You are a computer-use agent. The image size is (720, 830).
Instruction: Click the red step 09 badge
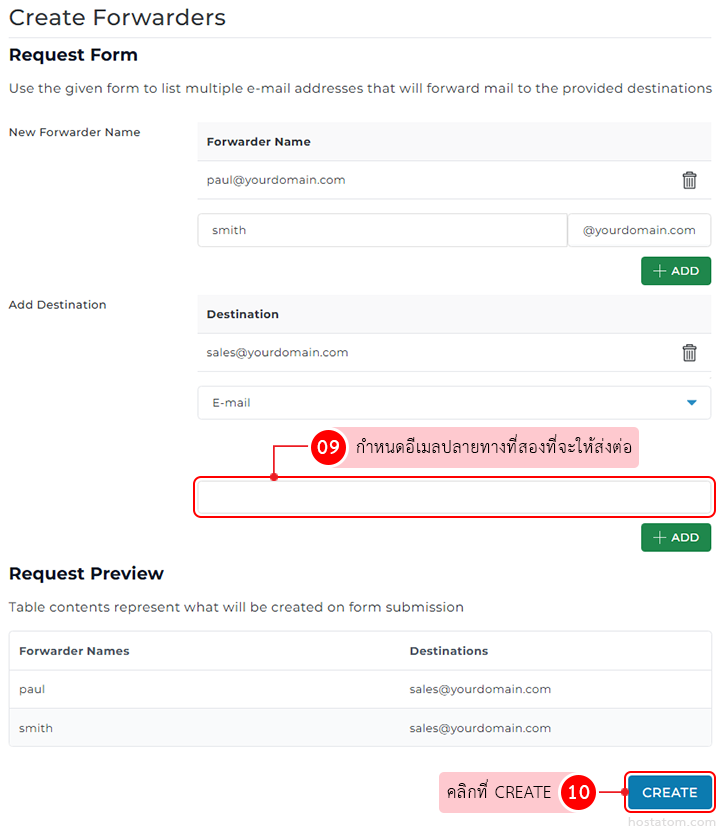pyautogui.click(x=328, y=448)
